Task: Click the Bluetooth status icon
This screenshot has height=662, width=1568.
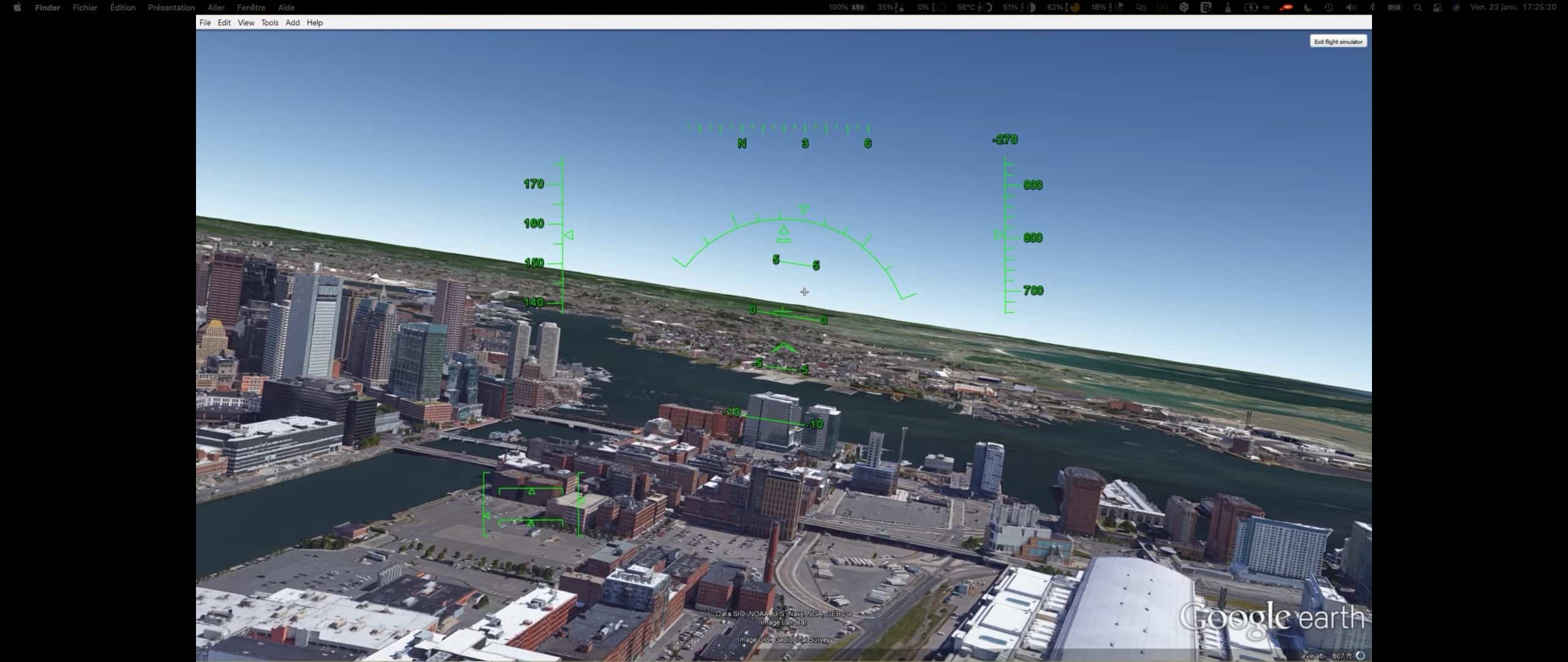Action: [x=1372, y=7]
